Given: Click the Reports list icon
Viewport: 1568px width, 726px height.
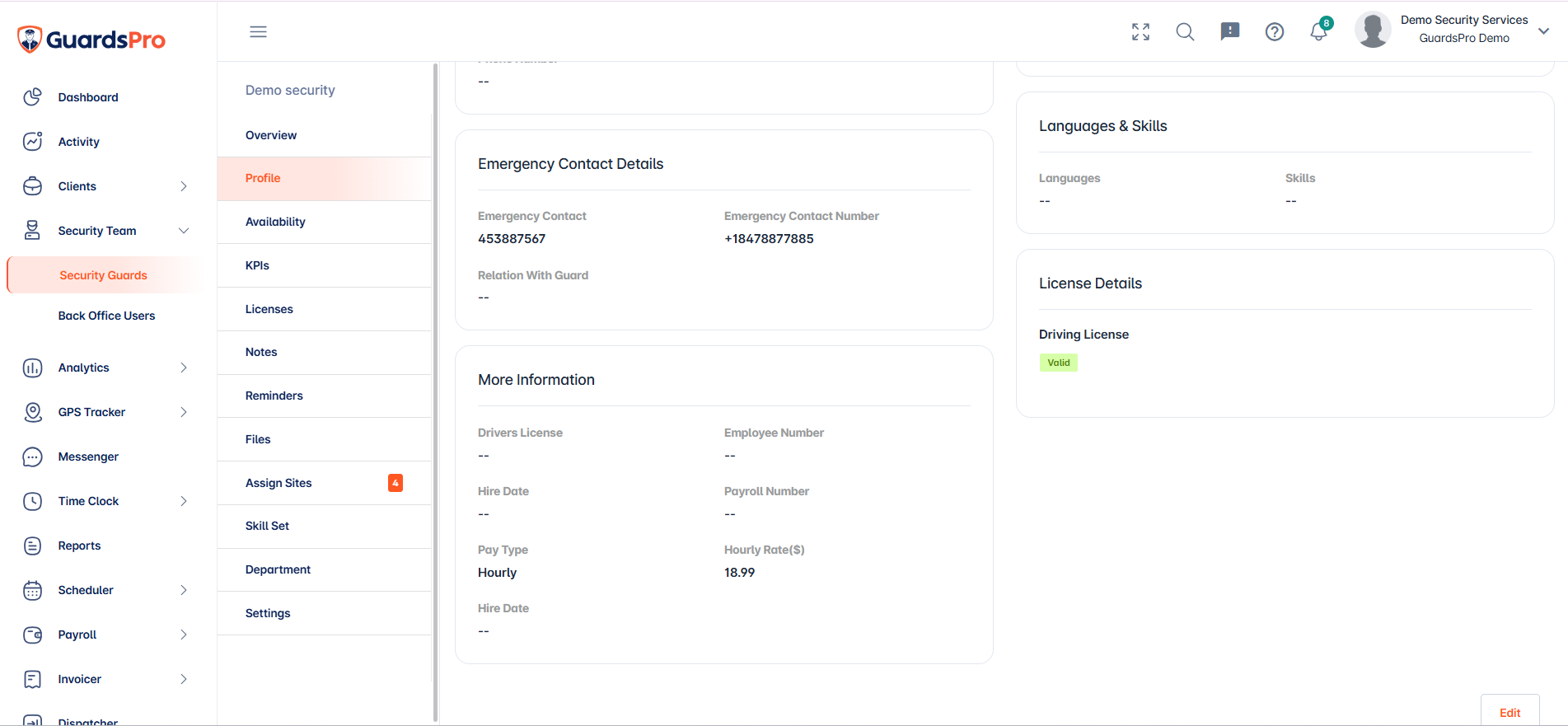Looking at the screenshot, I should click(x=32, y=546).
